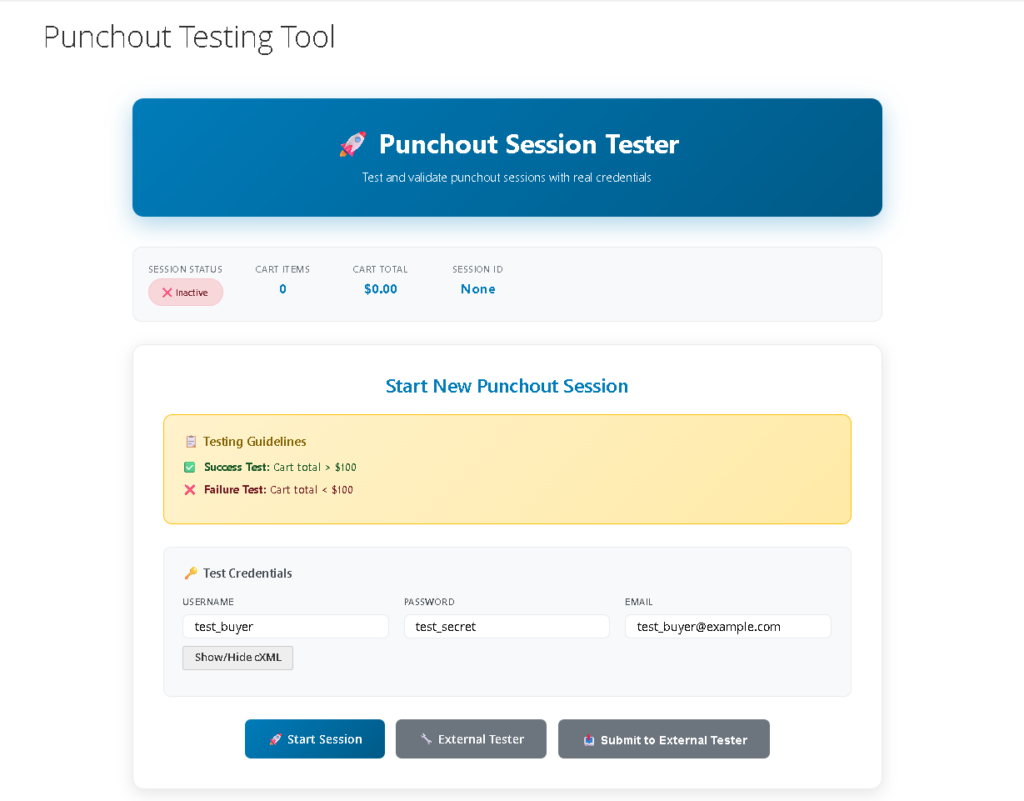1024x801 pixels.
Task: Click the Session Status label
Action: 185,269
